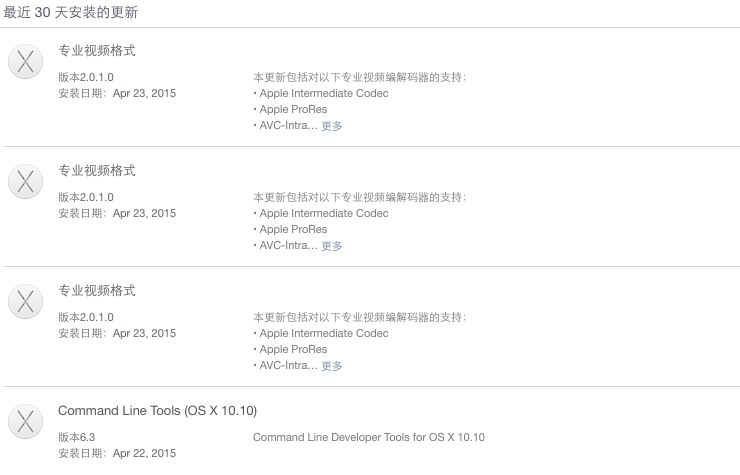Click the AVC-Intra text in the third entry
740x475 pixels.
coord(288,366)
